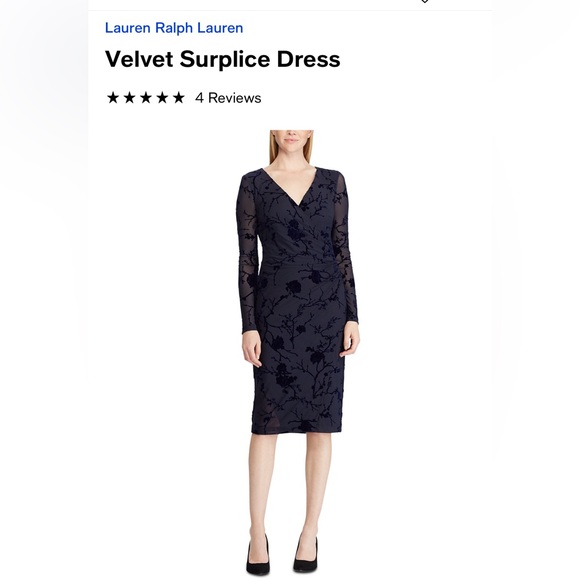Click the hem of the dress skirt
This screenshot has width=580, height=580.
pyautogui.click(x=297, y=427)
